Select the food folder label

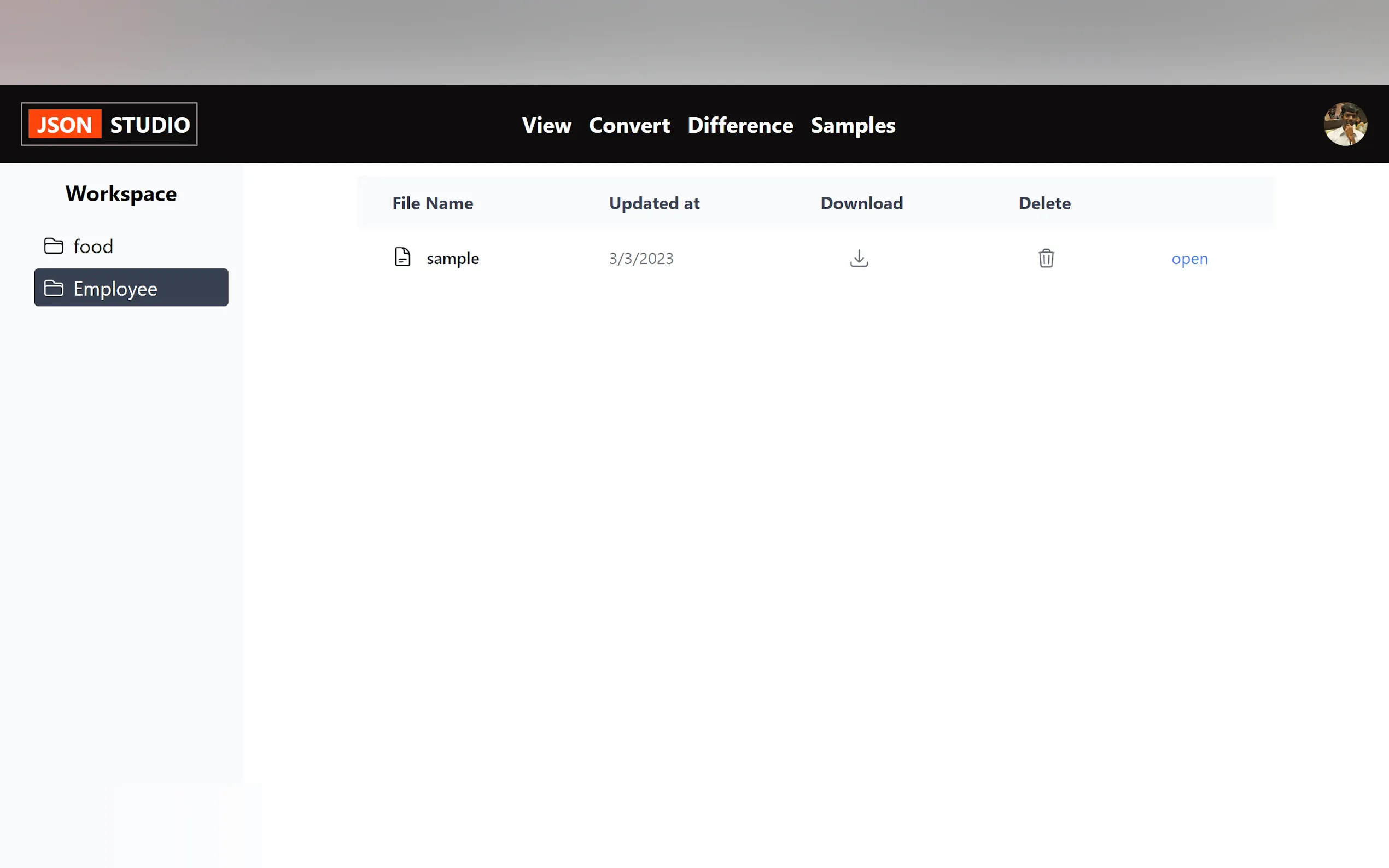(x=94, y=247)
